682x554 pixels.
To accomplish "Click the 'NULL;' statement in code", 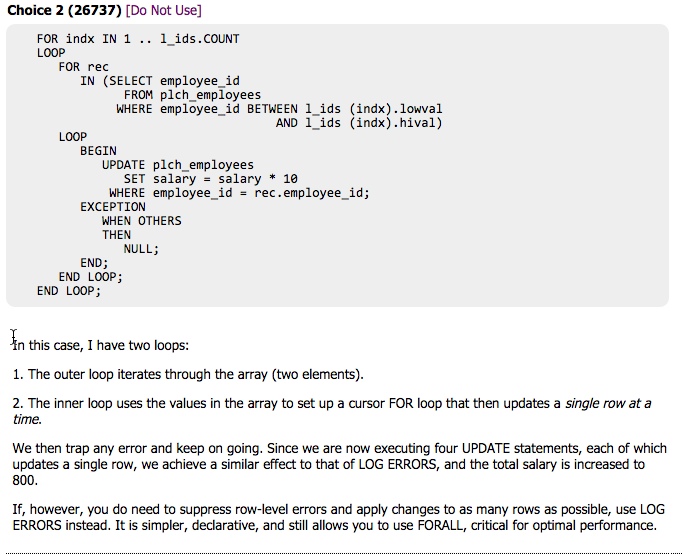I will click(x=141, y=249).
